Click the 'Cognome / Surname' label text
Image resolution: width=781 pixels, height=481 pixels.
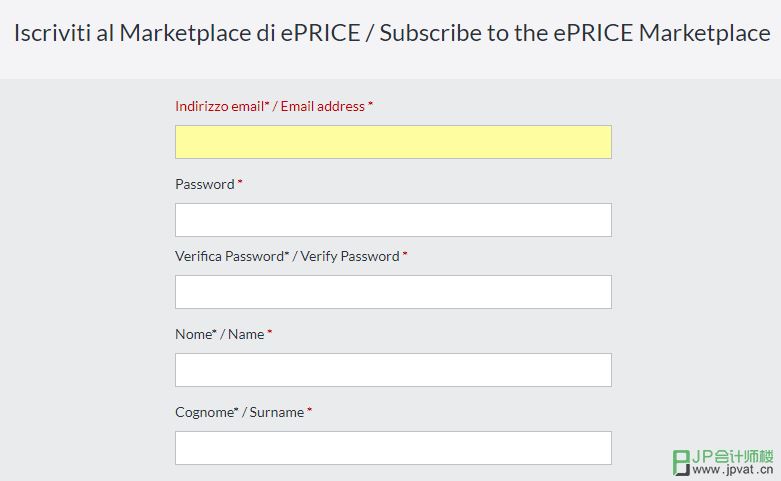[240, 412]
